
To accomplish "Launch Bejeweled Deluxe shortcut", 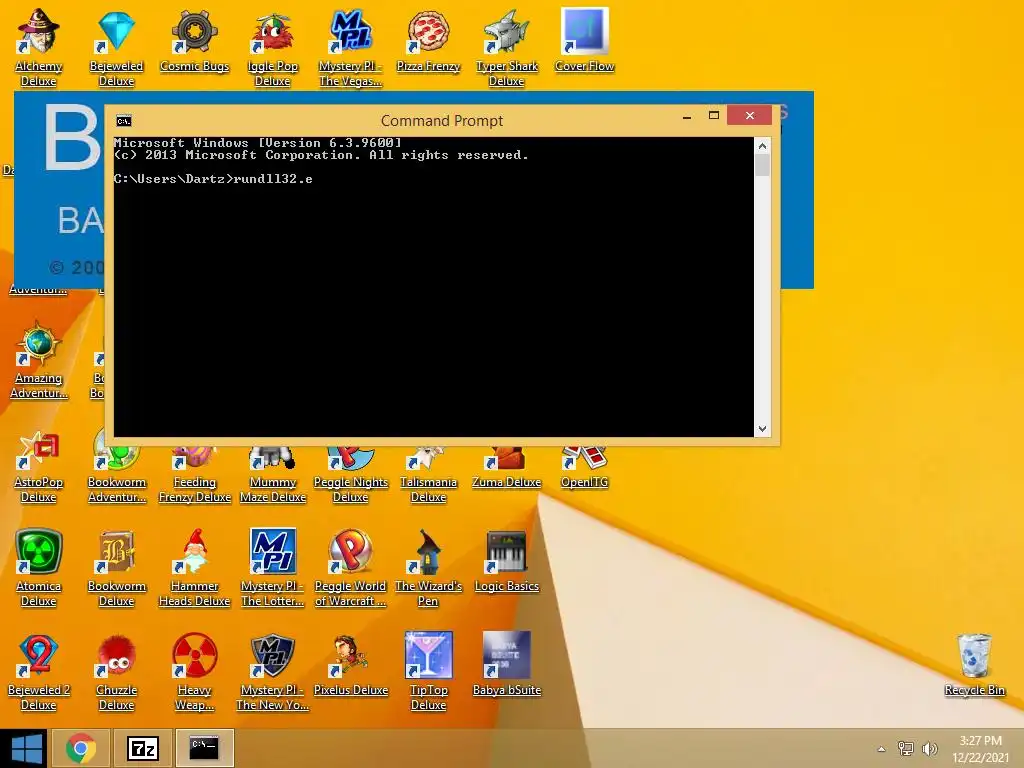I will pyautogui.click(x=116, y=46).
